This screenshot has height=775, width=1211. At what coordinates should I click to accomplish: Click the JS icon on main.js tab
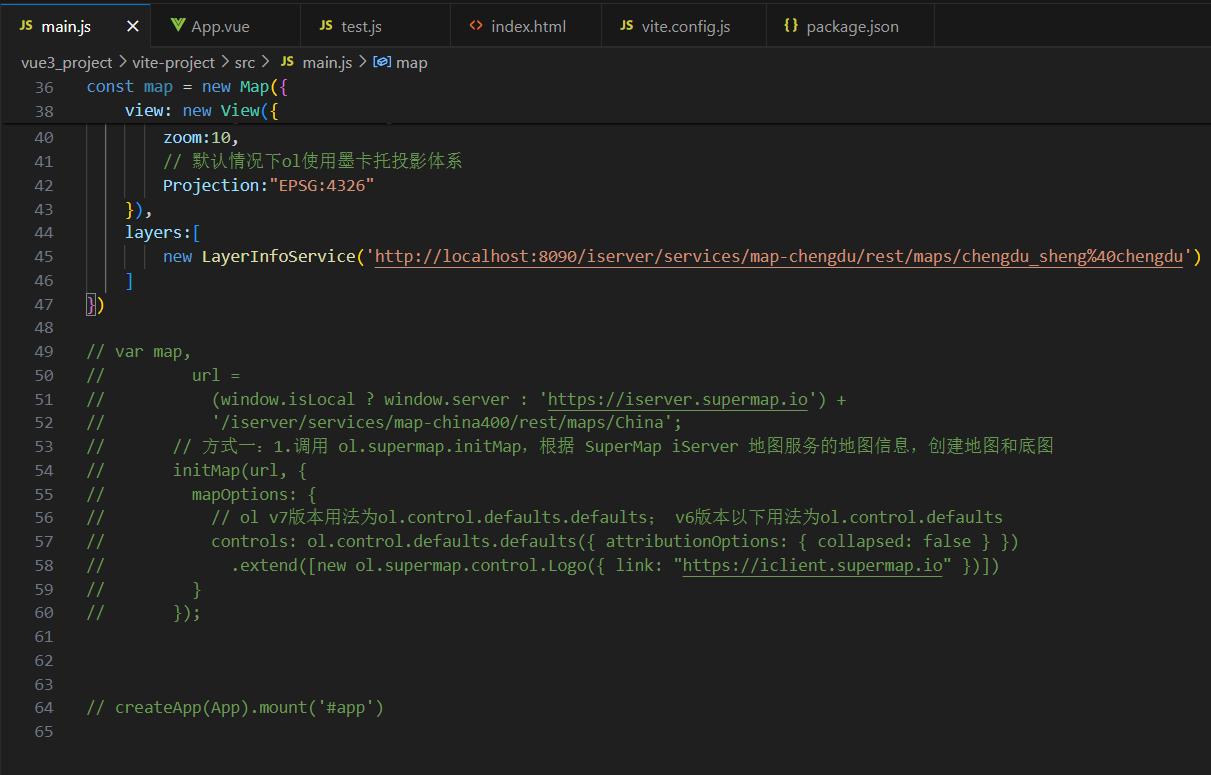tap(26, 26)
